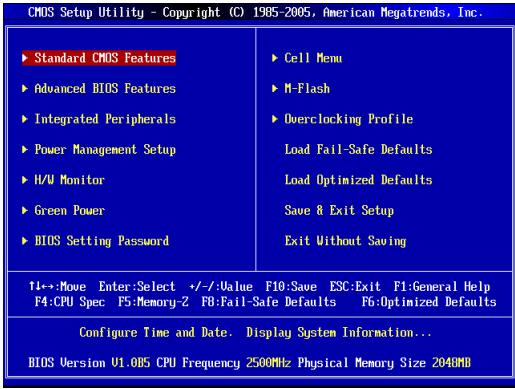This screenshot has width=515, height=389.
Task: Click the +/-/:Value hint
Action: point(221,287)
